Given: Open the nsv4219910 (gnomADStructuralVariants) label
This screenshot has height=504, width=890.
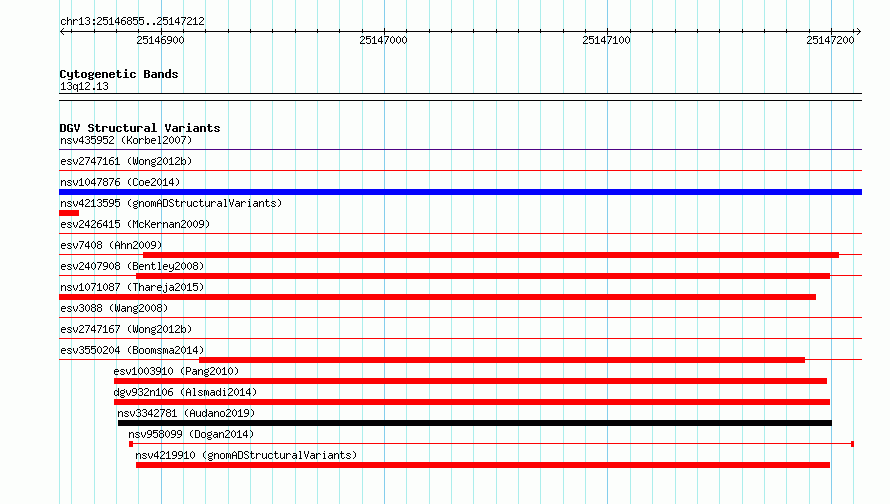Looking at the screenshot, I should [x=246, y=455].
